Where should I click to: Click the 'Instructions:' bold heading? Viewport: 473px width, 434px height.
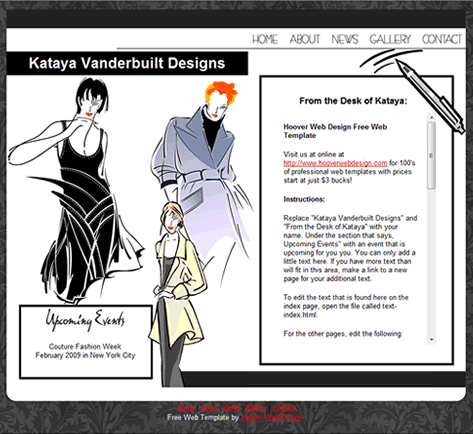tap(304, 199)
